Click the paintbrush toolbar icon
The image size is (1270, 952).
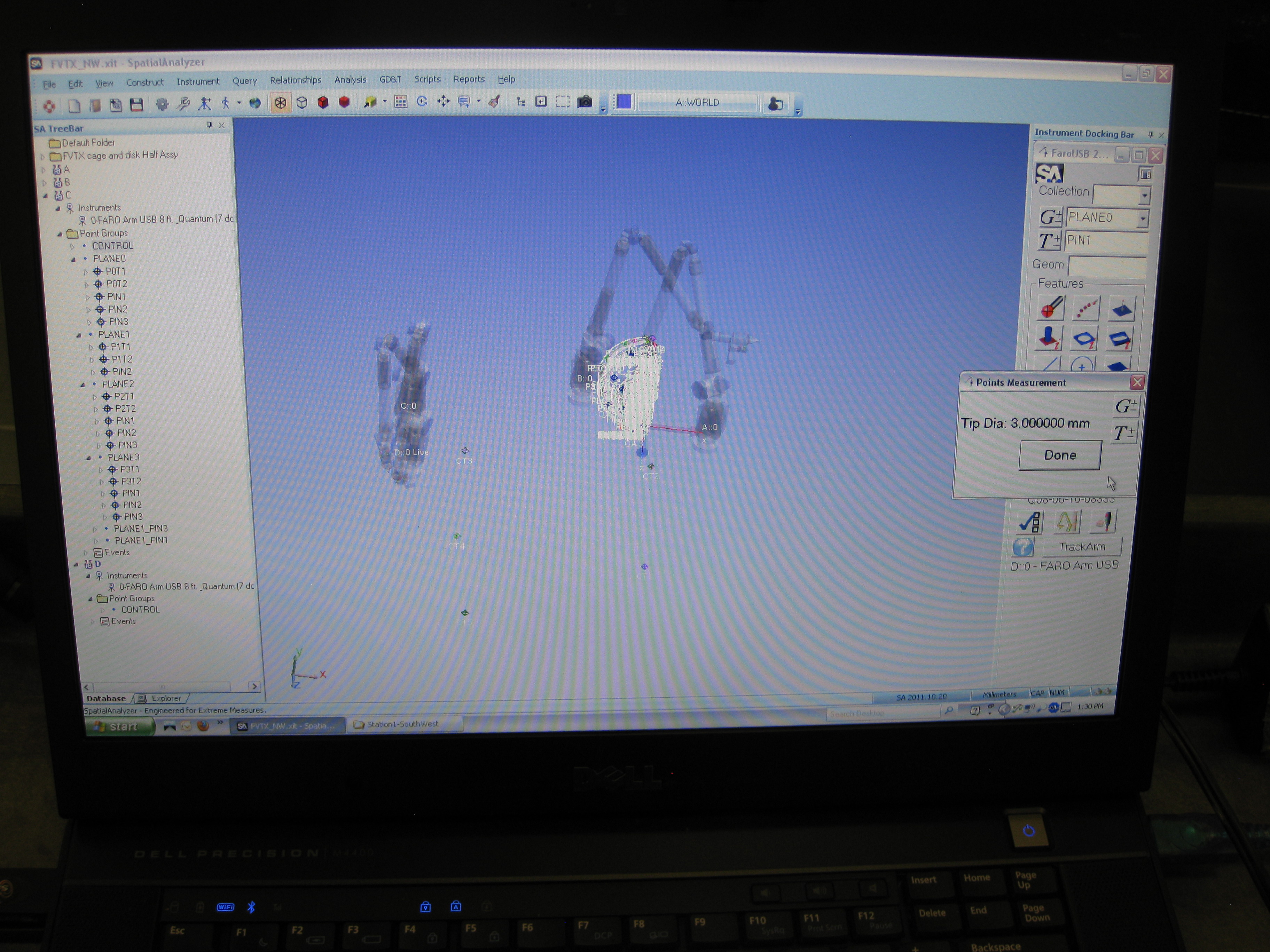pos(494,102)
